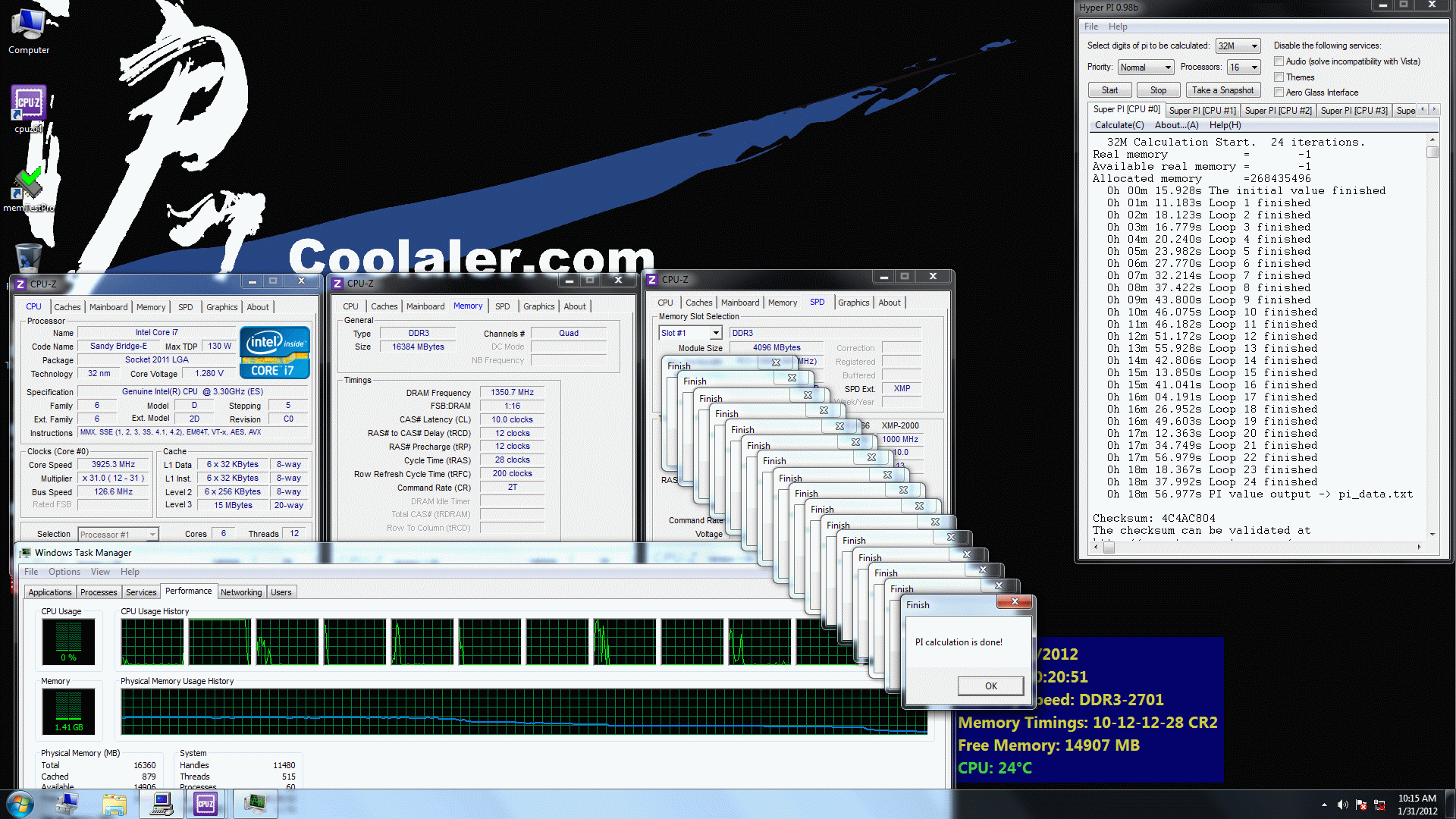This screenshot has height=819, width=1456.
Task: Switch to Super PI [CPU #3] tab
Action: click(1354, 111)
